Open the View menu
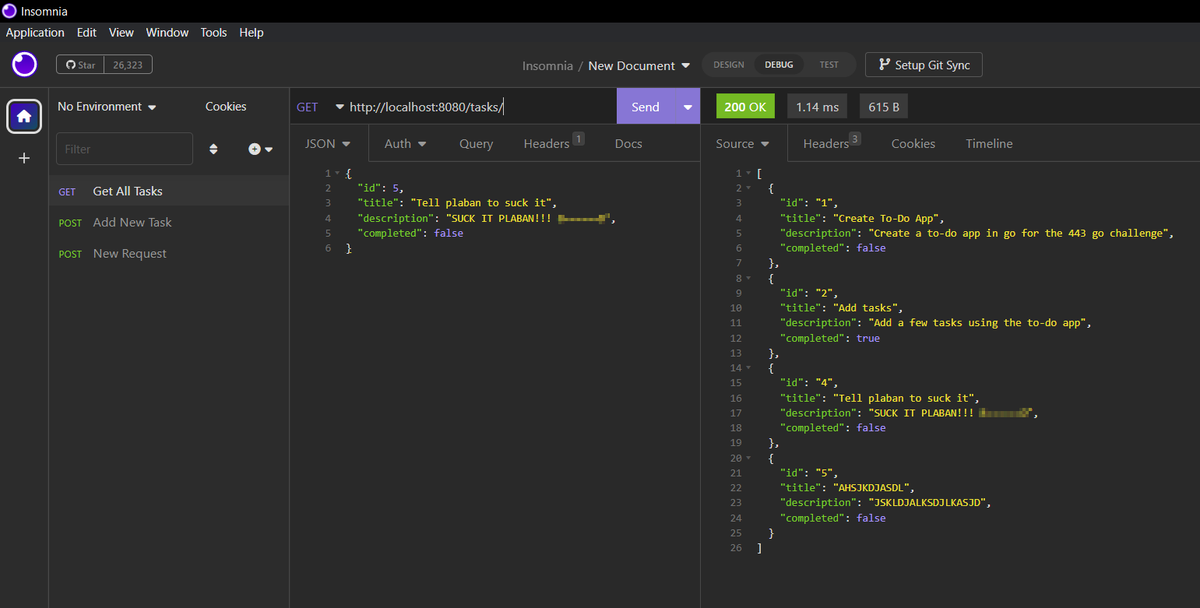The image size is (1200, 608). click(x=121, y=32)
